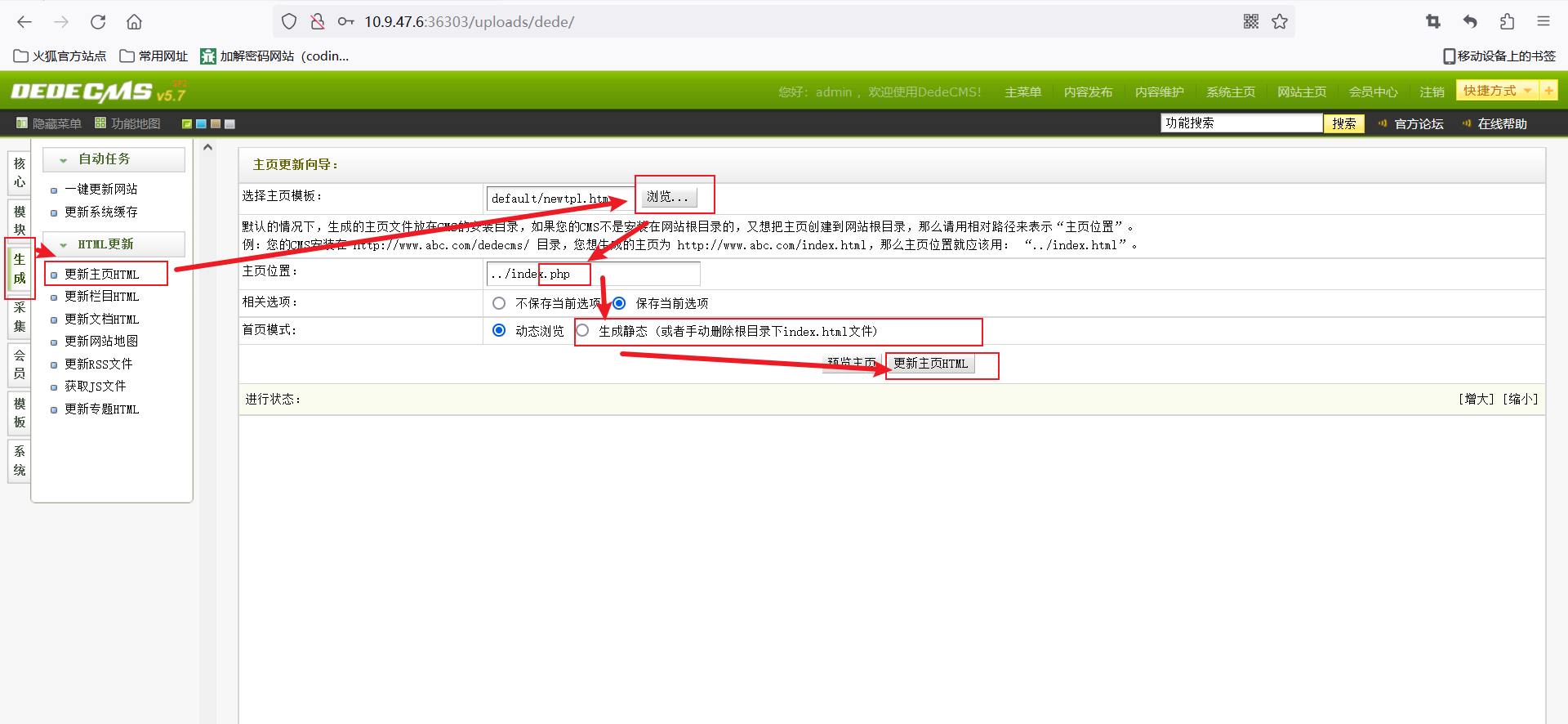This screenshot has width=1568, height=724.
Task: Click the 功能搜索 input field
Action: tap(1241, 123)
